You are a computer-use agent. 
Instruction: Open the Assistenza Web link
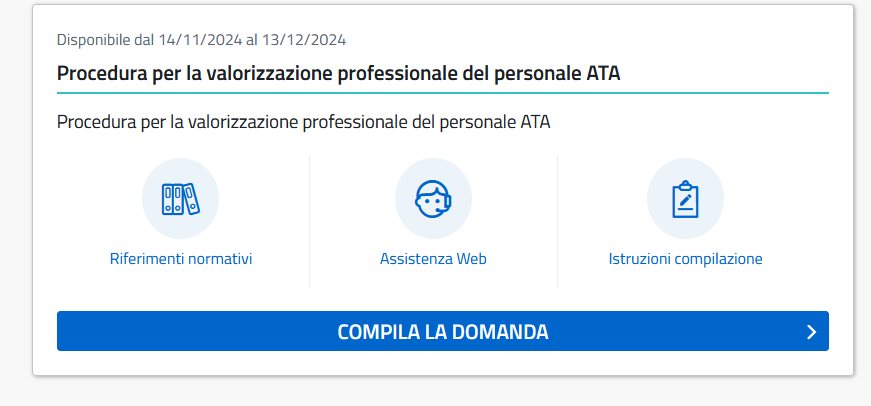(x=433, y=259)
